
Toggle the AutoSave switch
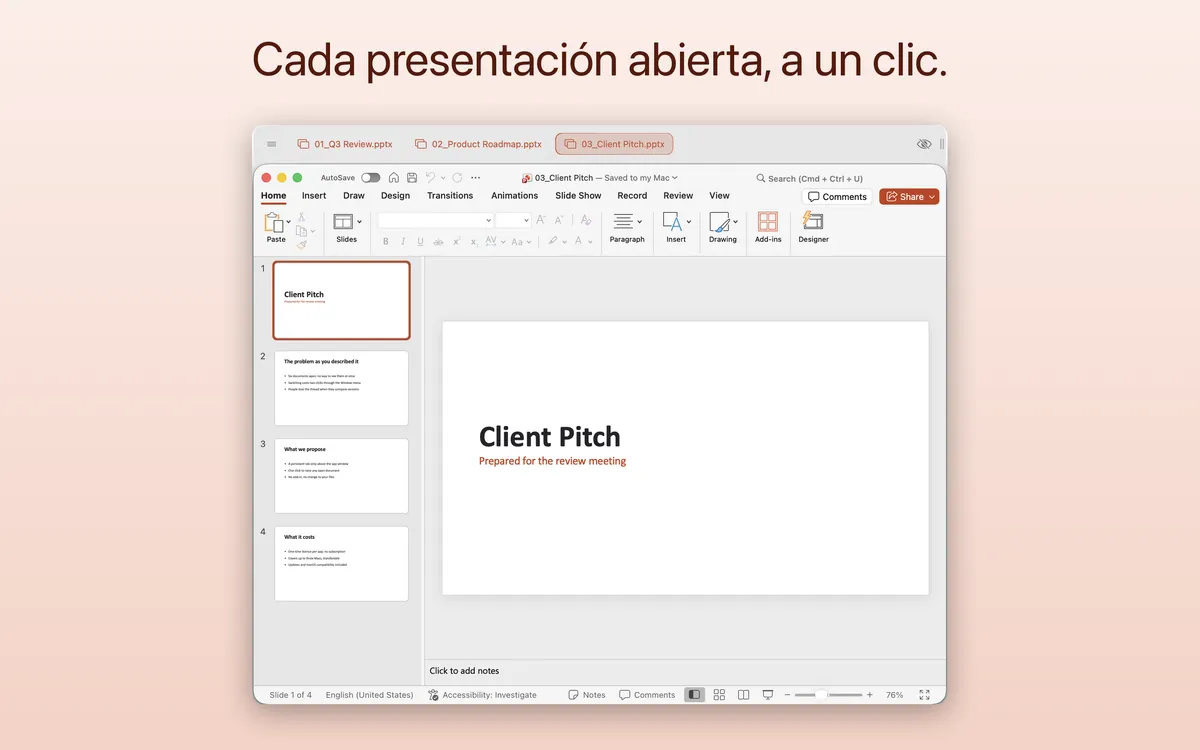coord(371,178)
